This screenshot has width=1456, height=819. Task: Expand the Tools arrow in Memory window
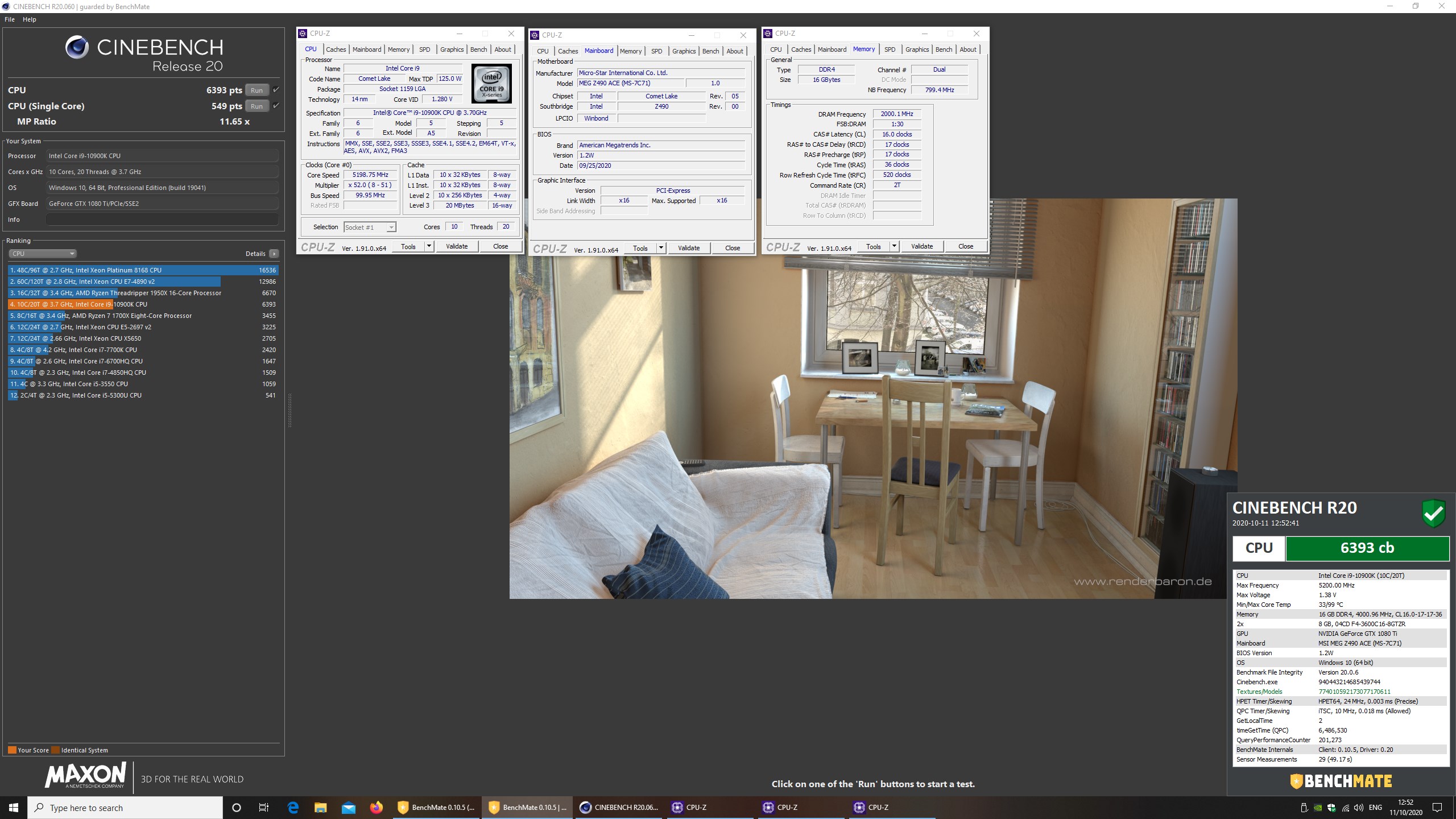pyautogui.click(x=894, y=246)
